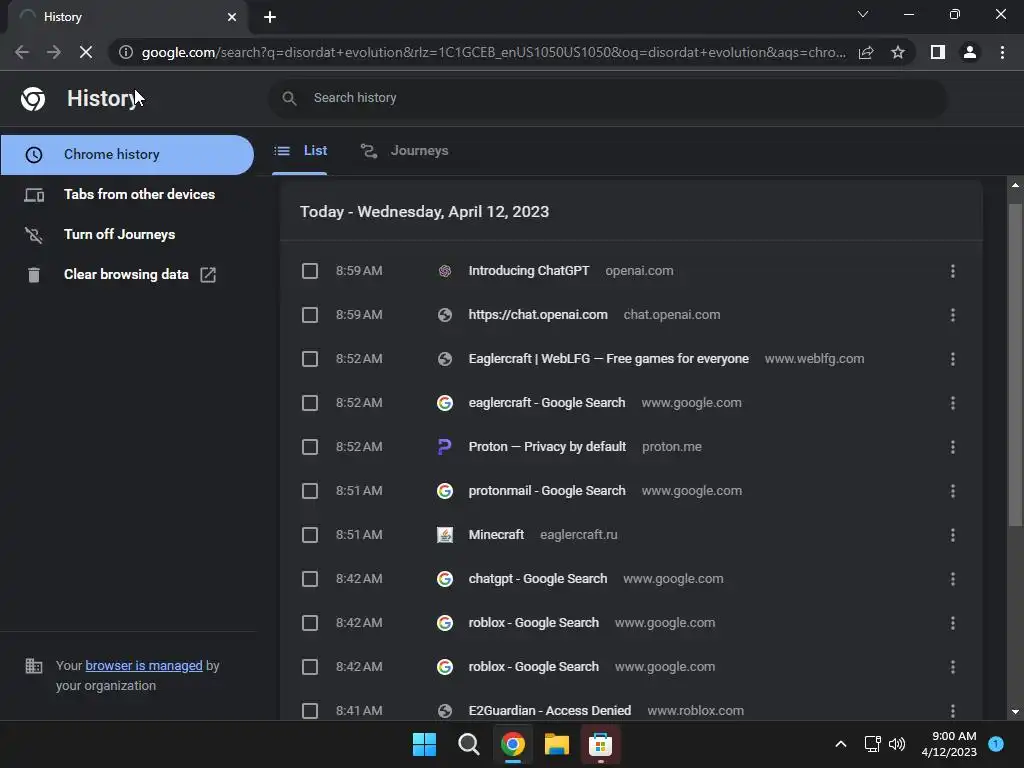Click the history list vertical scrollbar
This screenshot has height=768, width=1024.
point(1015,364)
